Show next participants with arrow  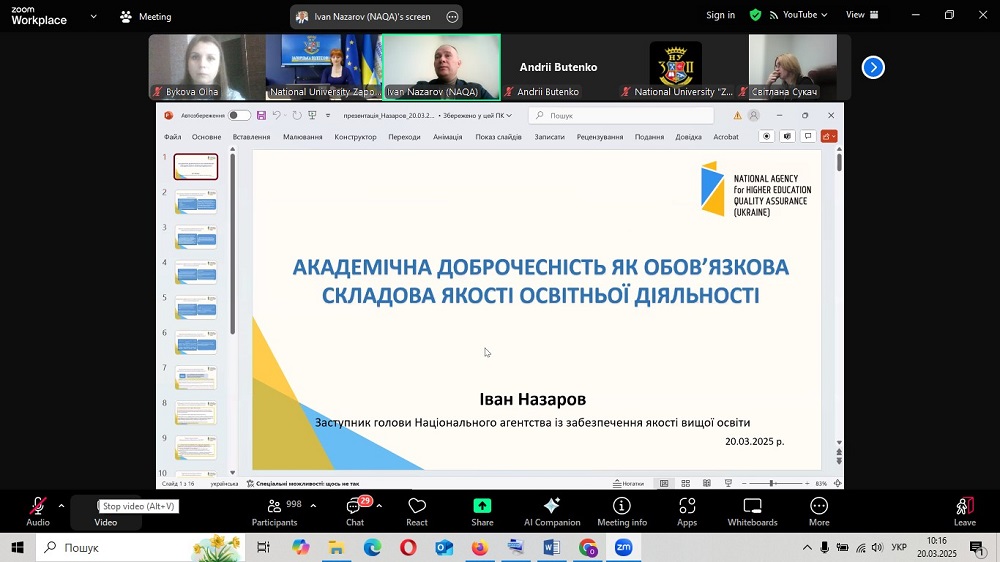(873, 67)
